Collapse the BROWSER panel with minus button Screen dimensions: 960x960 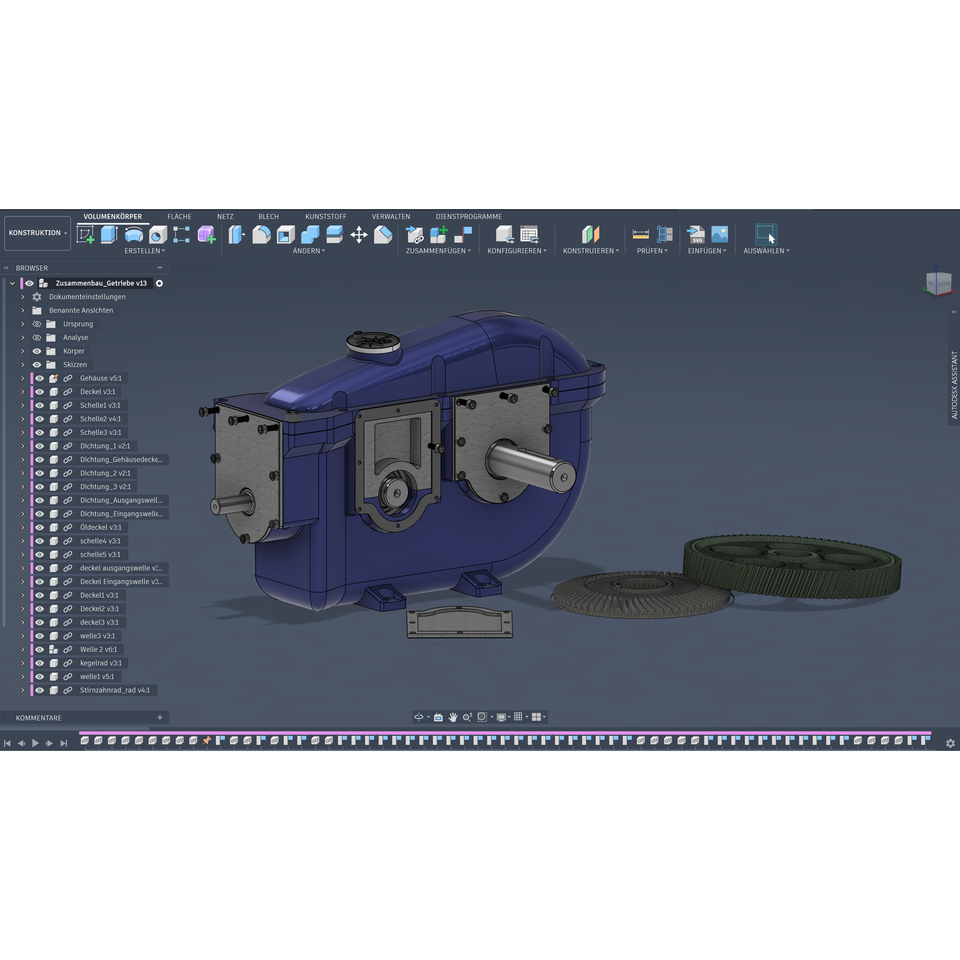(160, 268)
